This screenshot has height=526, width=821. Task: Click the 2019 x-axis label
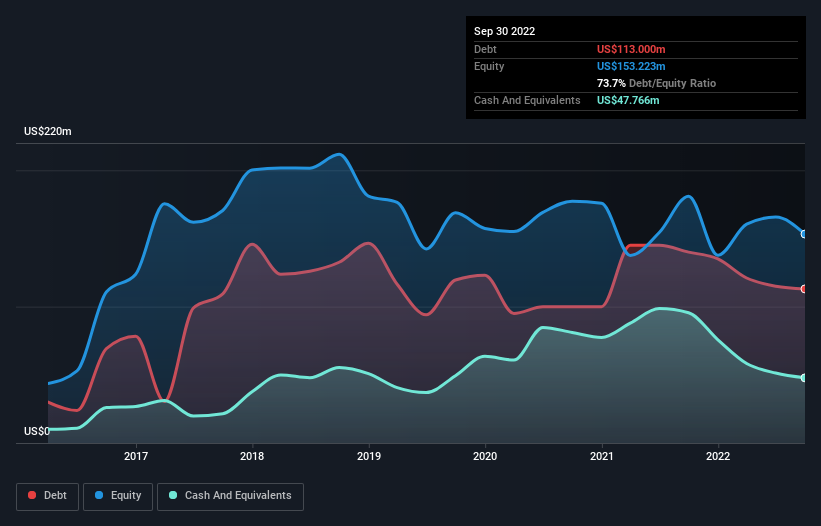(369, 456)
